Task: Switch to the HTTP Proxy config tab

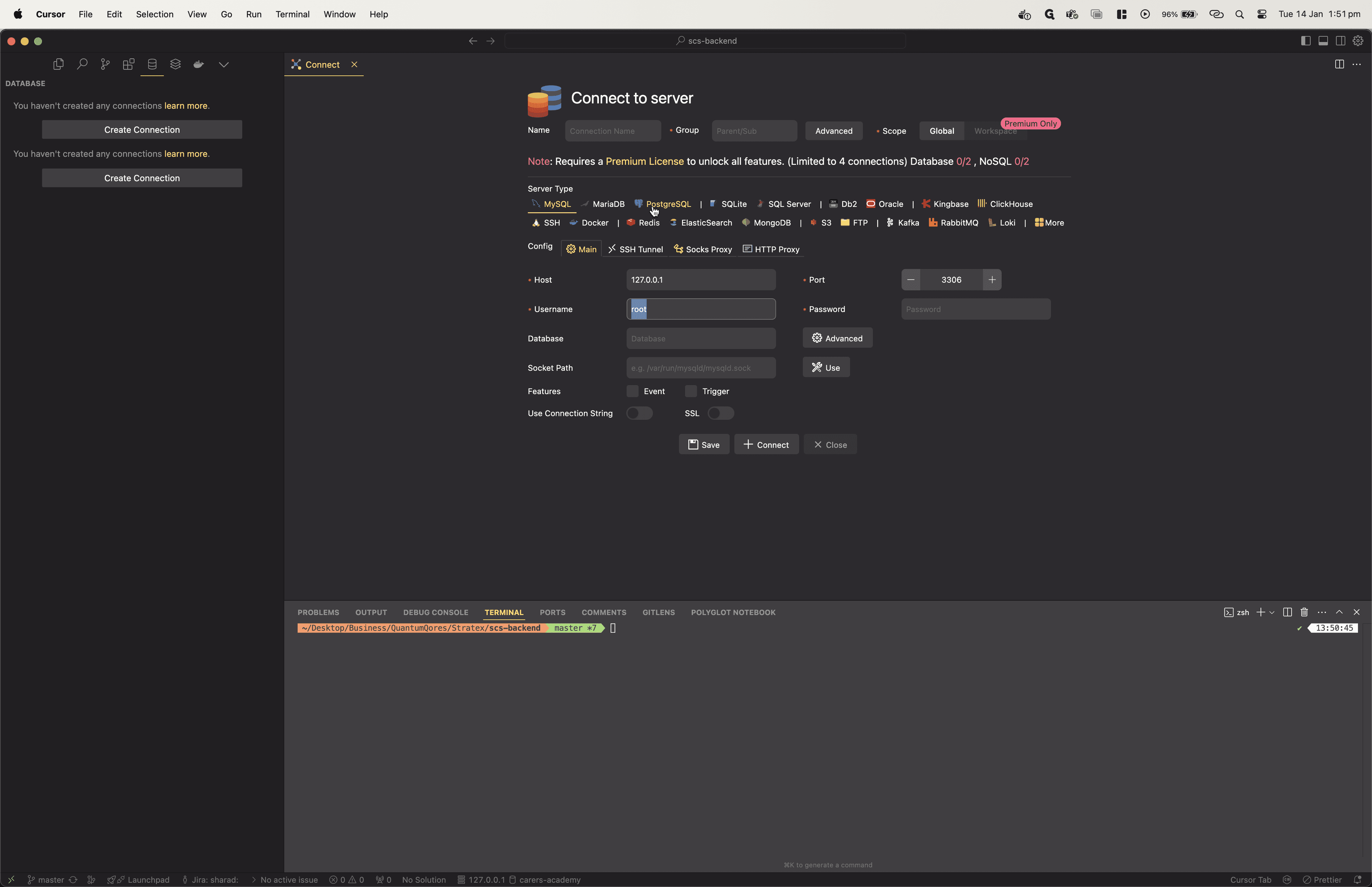Action: tap(771, 249)
